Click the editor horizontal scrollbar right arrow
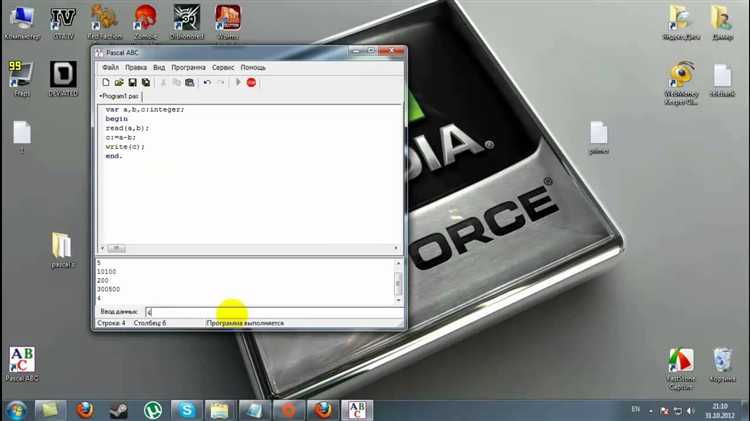The width and height of the screenshot is (750, 421). 396,248
